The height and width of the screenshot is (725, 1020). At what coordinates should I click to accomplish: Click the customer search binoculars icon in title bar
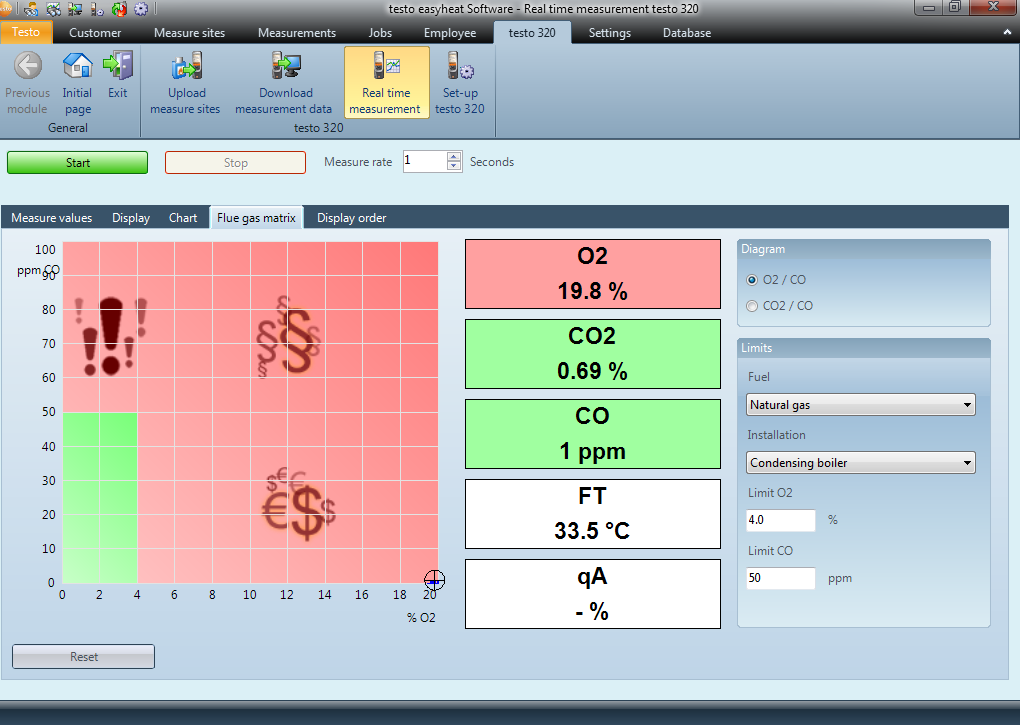click(x=31, y=9)
